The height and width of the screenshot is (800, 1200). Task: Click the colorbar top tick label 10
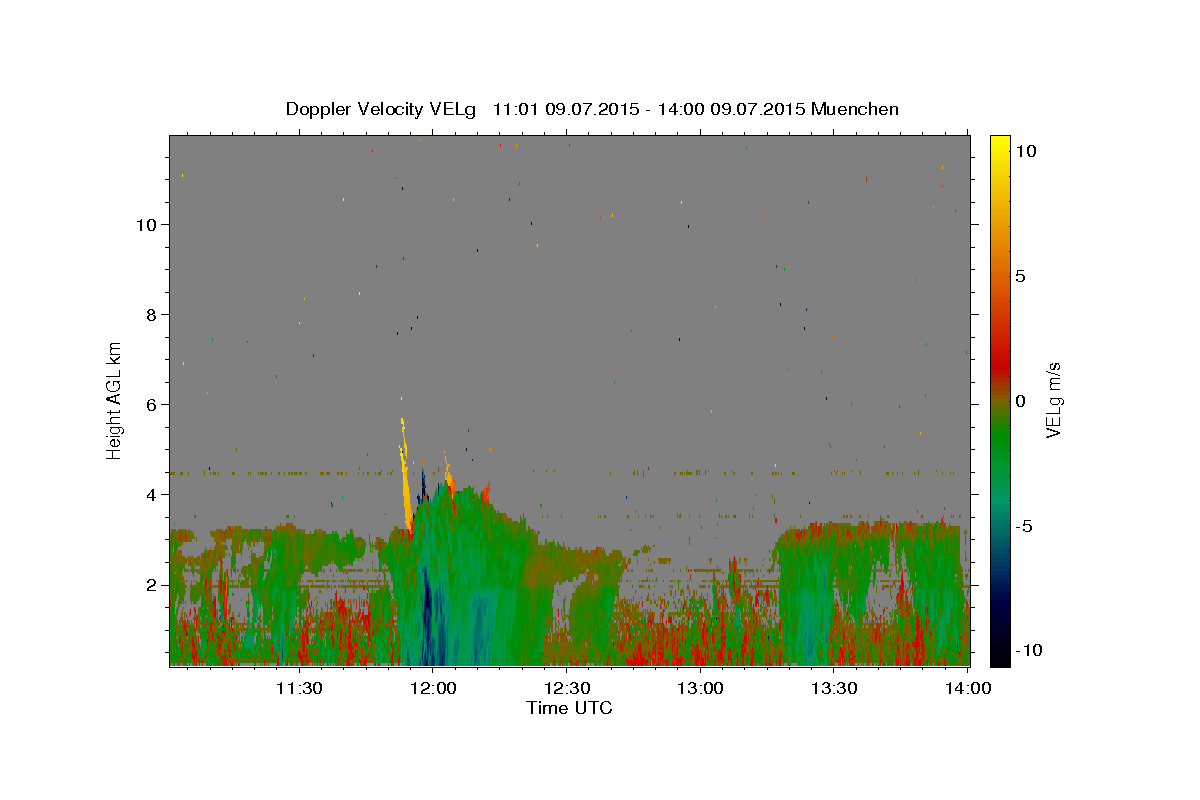pos(1024,151)
